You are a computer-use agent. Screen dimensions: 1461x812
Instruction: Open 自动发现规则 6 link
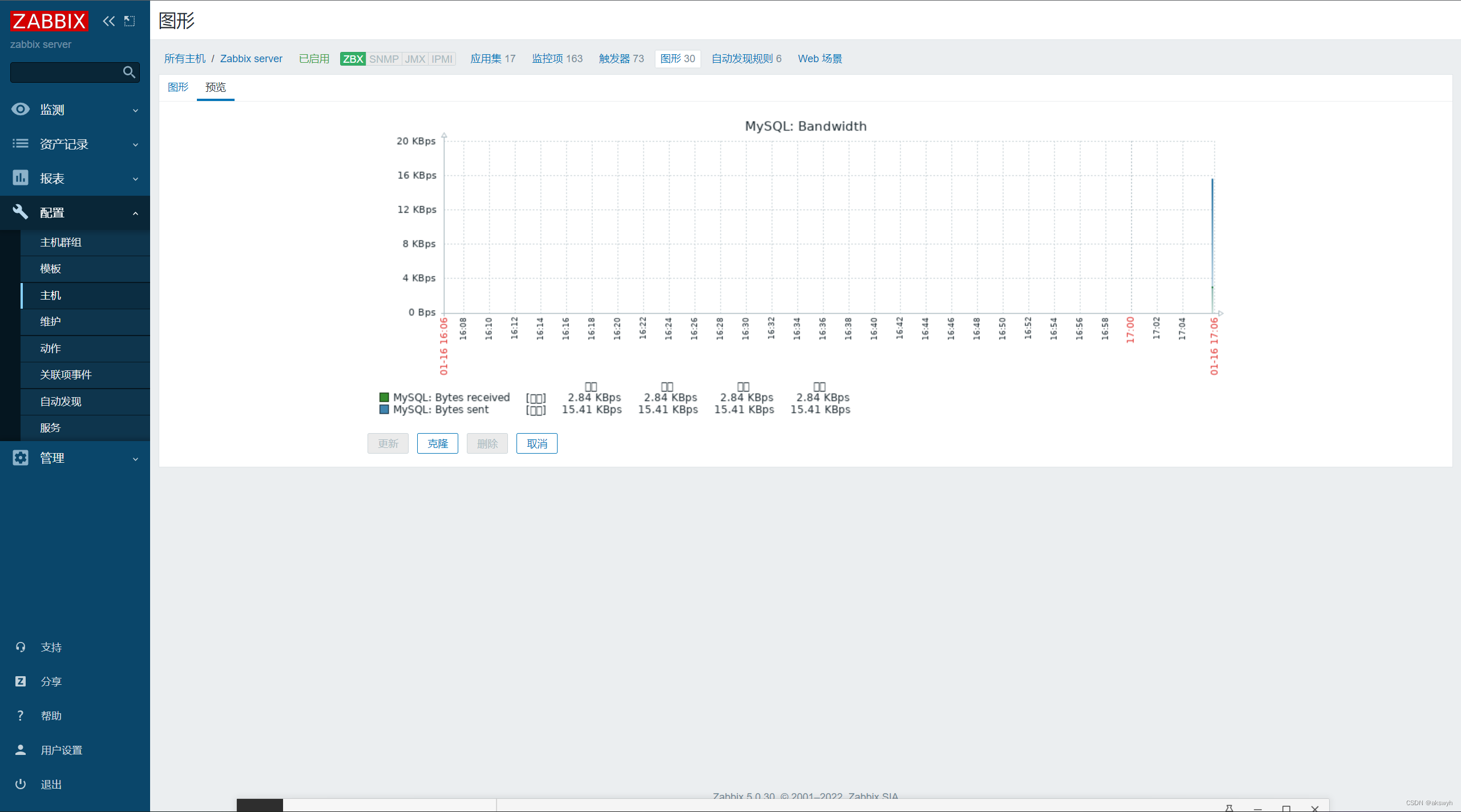746,59
